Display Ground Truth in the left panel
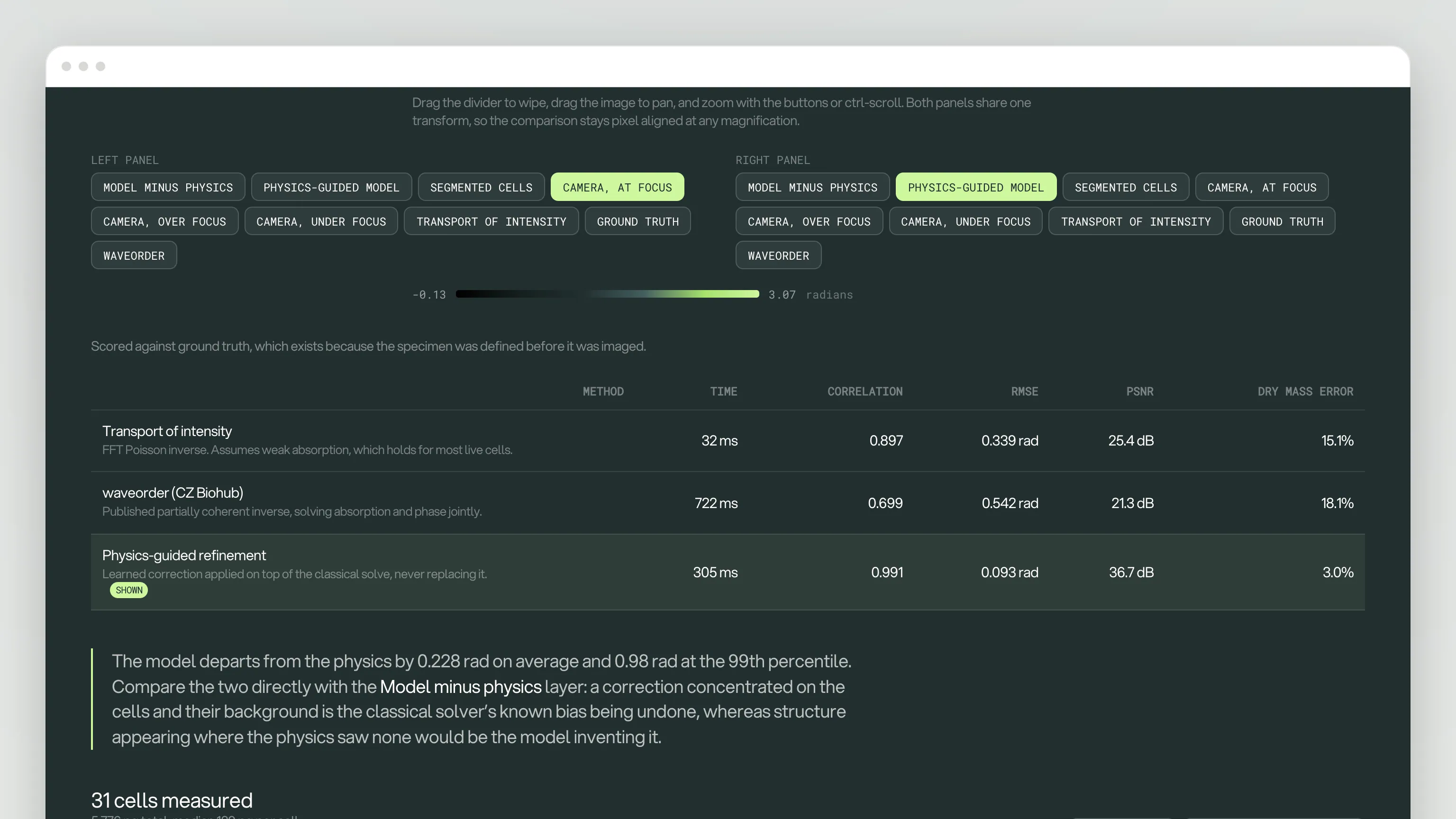Screen dimensions: 1456x819 click(637, 221)
